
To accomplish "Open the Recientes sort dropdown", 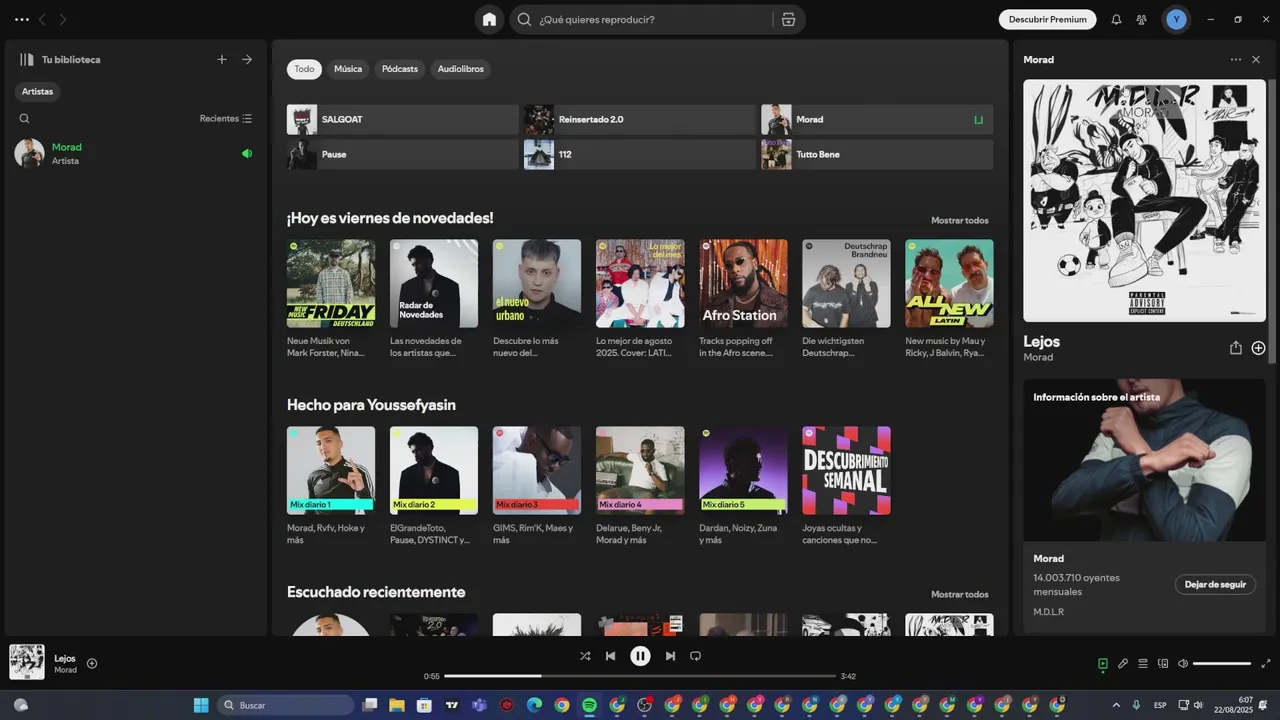I will click(226, 118).
